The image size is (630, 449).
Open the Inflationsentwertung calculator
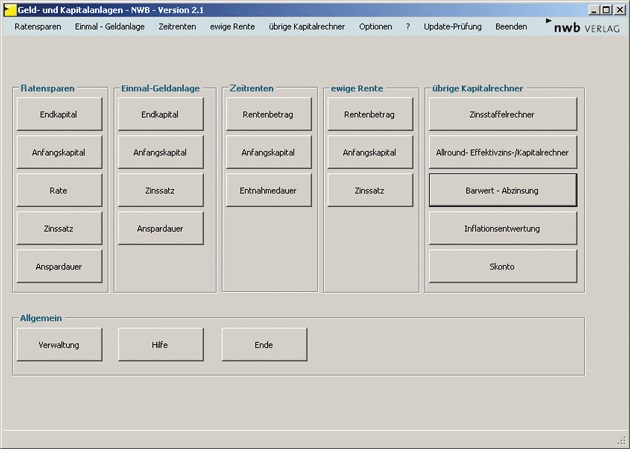point(502,229)
